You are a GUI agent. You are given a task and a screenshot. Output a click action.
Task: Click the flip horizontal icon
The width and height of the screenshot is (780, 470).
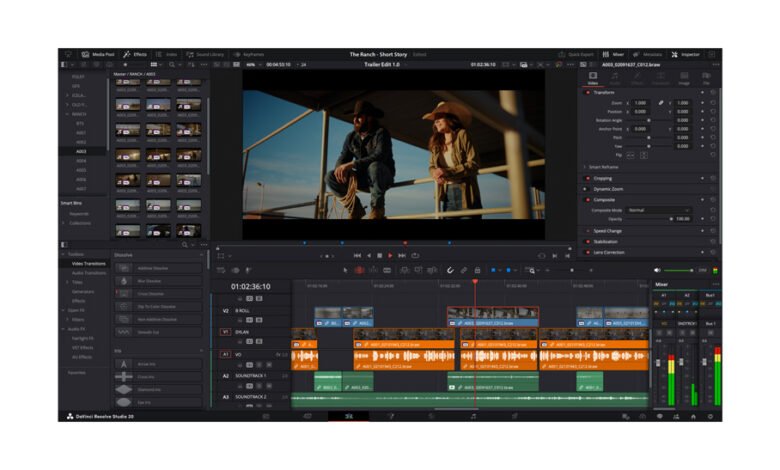pos(630,155)
